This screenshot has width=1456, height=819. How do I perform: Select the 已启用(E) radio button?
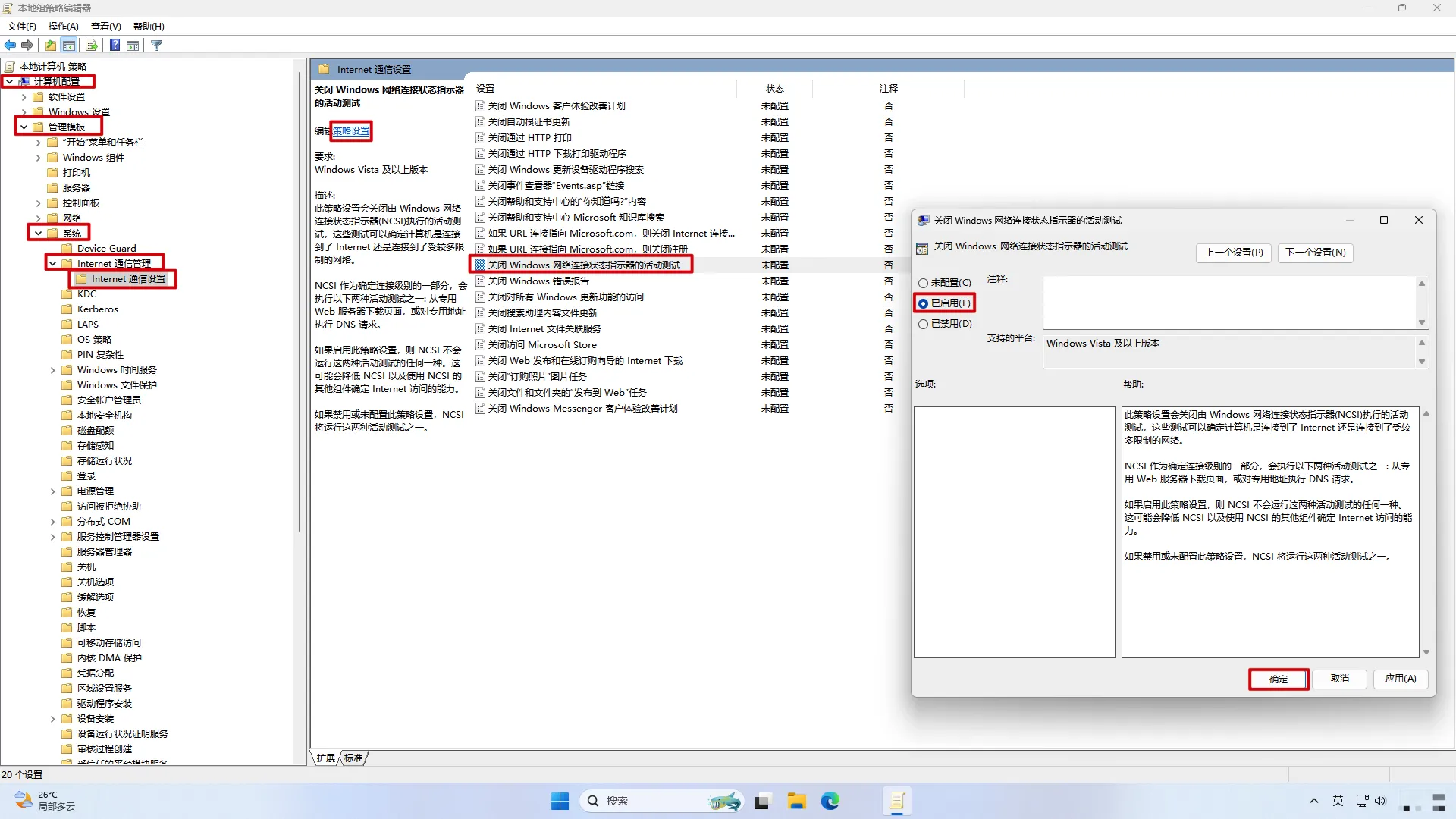[923, 303]
